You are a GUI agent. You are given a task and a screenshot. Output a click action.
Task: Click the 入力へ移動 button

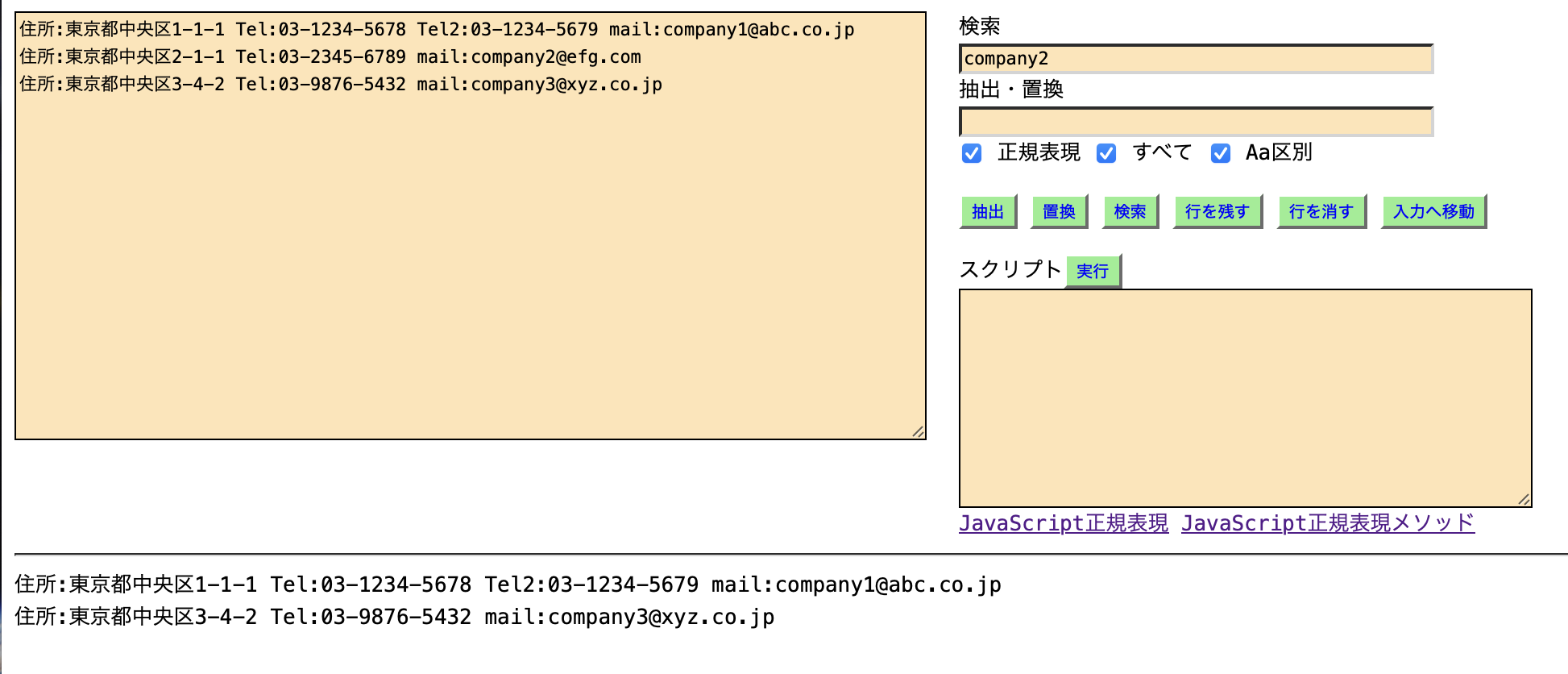click(1433, 211)
